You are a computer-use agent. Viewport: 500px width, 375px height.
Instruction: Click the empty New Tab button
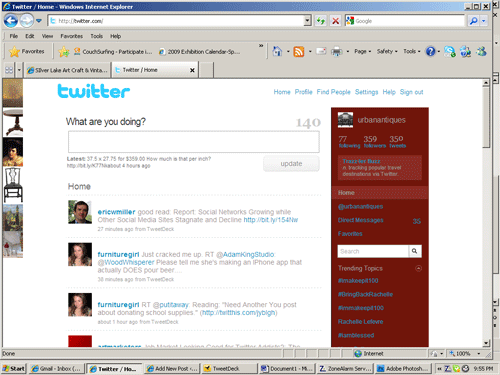tap(207, 70)
